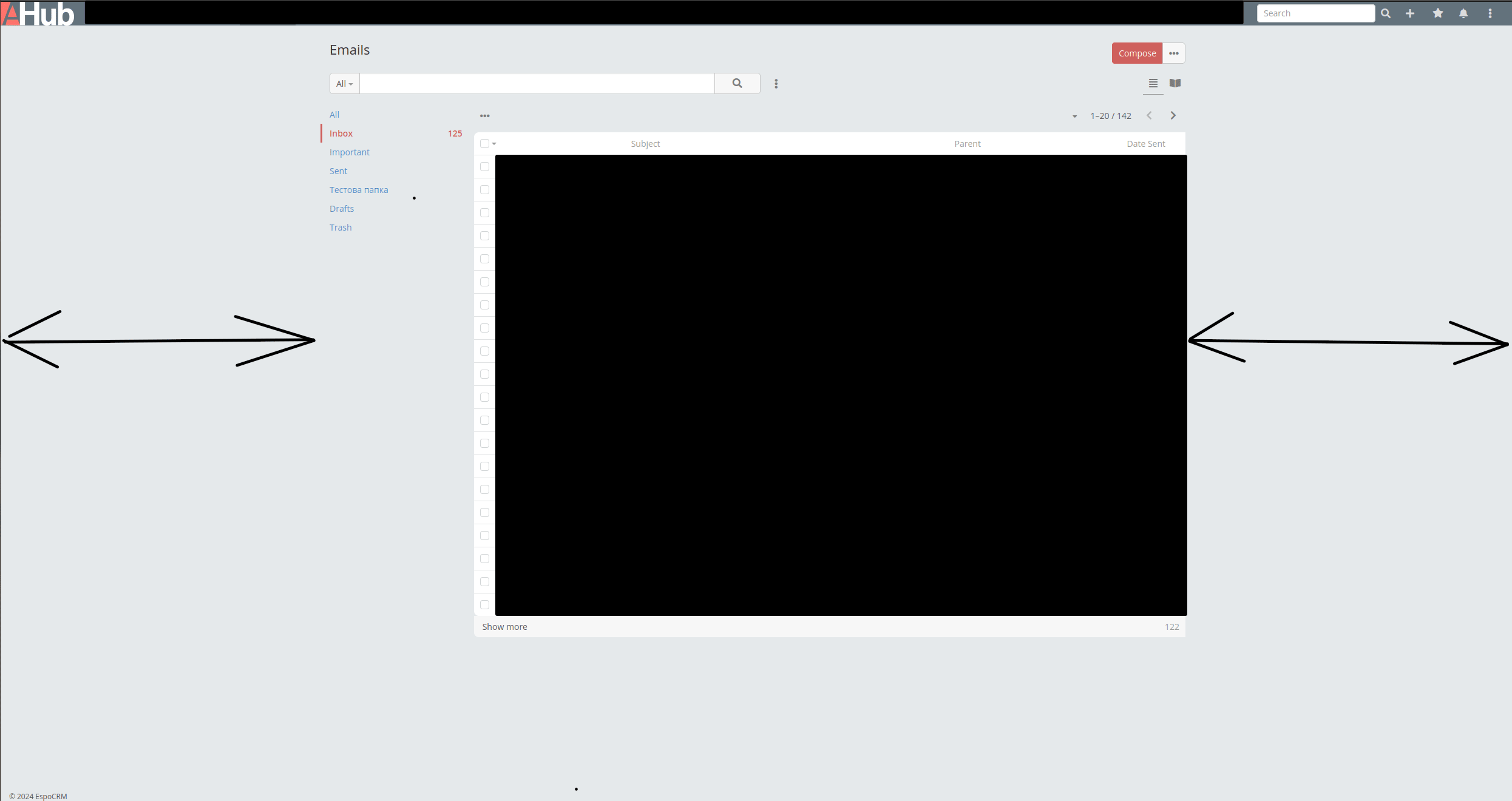The image size is (1512, 801).
Task: Click the plus quick-create icon
Action: [1410, 13]
